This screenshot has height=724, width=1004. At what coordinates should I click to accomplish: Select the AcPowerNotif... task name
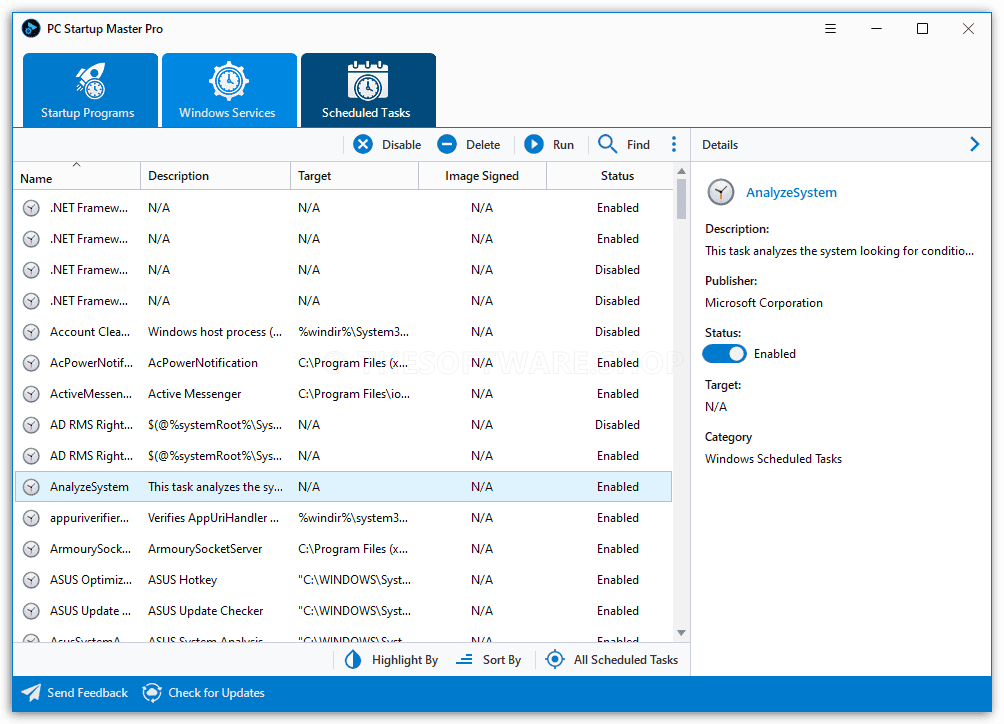pyautogui.click(x=92, y=363)
